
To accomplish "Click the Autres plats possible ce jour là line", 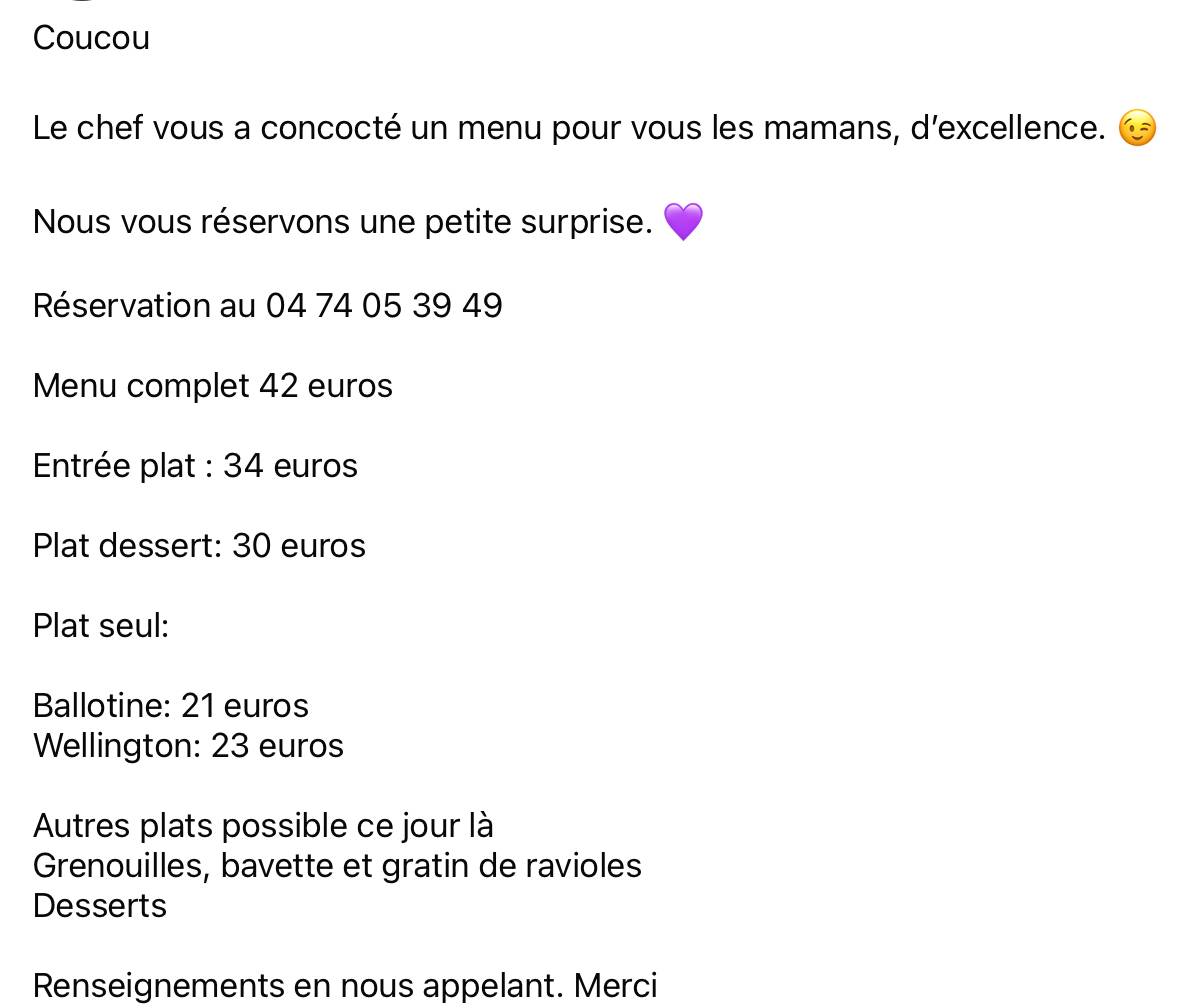I will 264,826.
